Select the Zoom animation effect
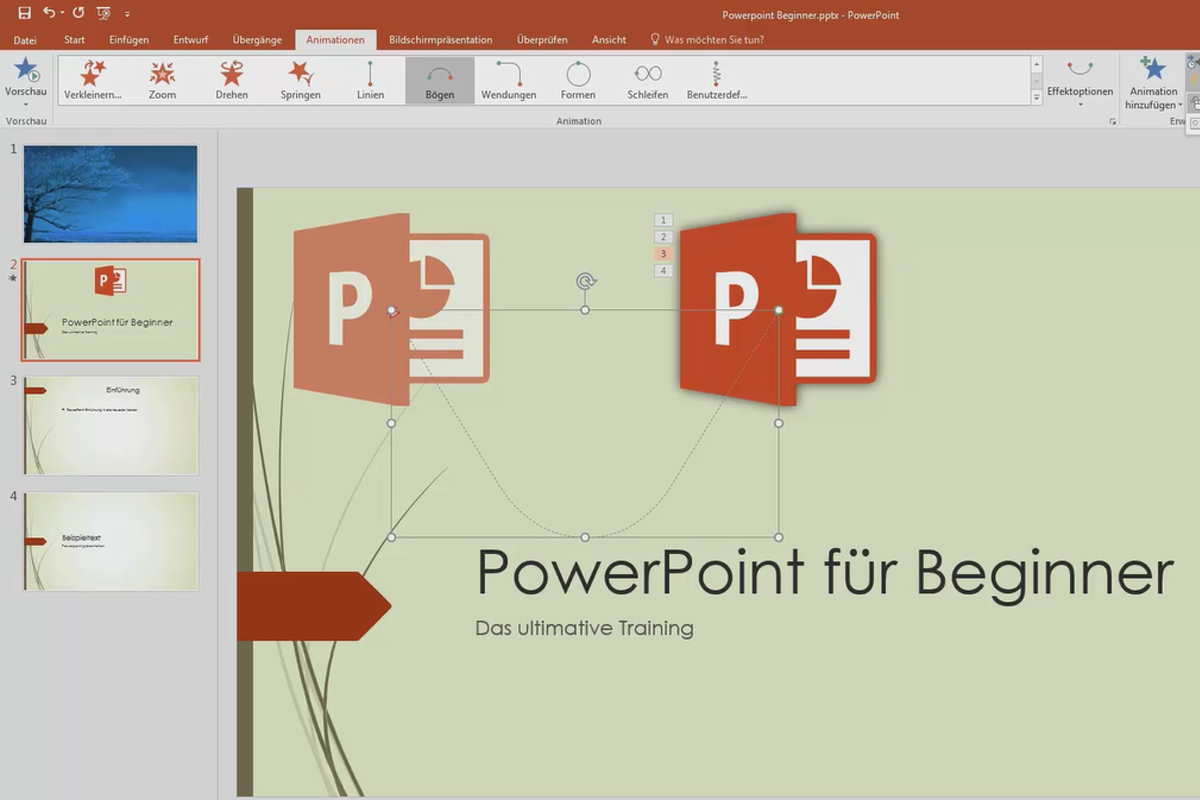The height and width of the screenshot is (800, 1200). [161, 80]
